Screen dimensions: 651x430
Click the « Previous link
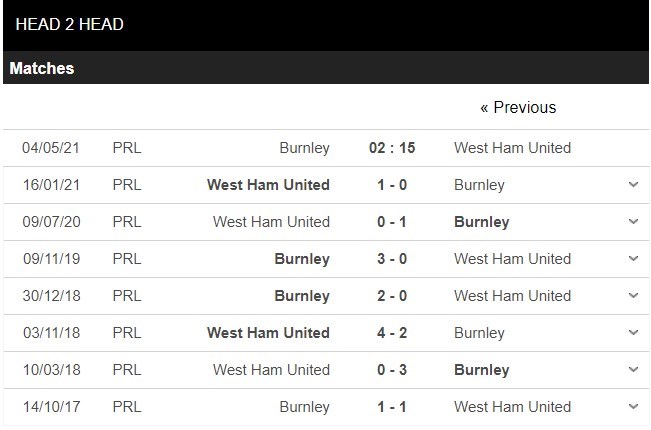(518, 107)
